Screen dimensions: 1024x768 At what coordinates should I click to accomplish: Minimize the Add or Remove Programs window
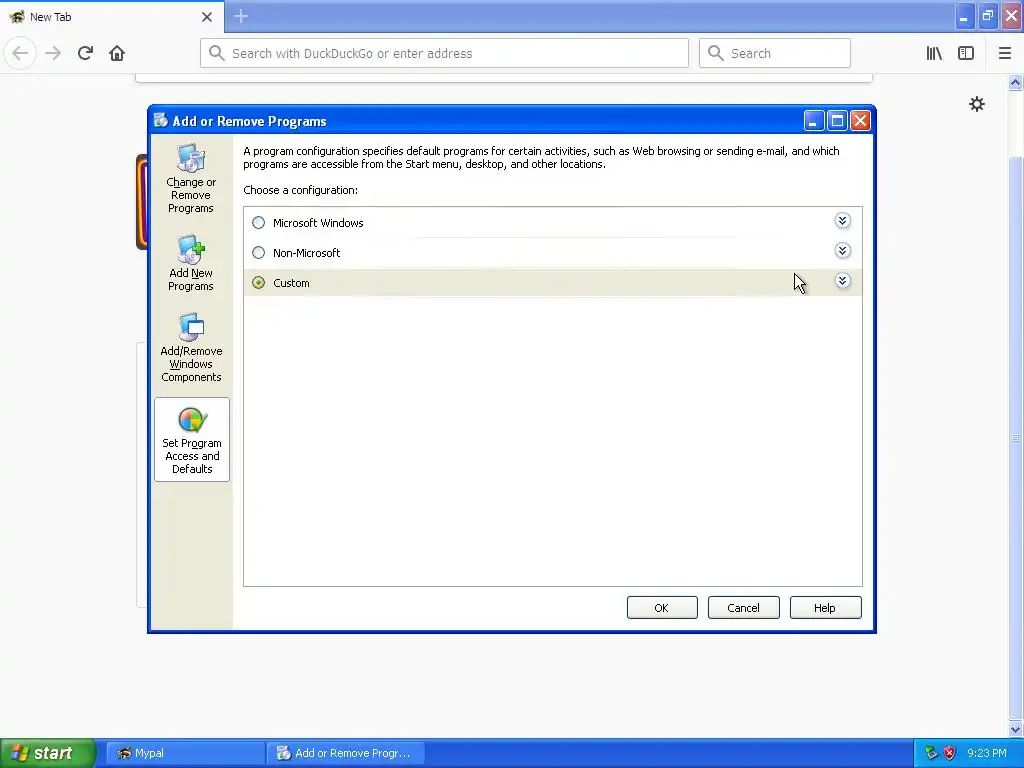point(813,121)
